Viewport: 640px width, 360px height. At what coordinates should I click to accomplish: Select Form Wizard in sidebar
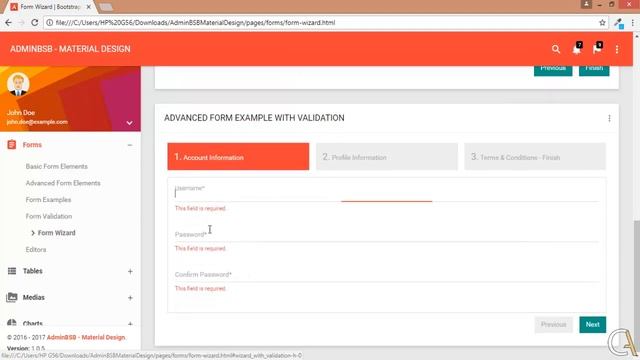pyautogui.click(x=56, y=233)
